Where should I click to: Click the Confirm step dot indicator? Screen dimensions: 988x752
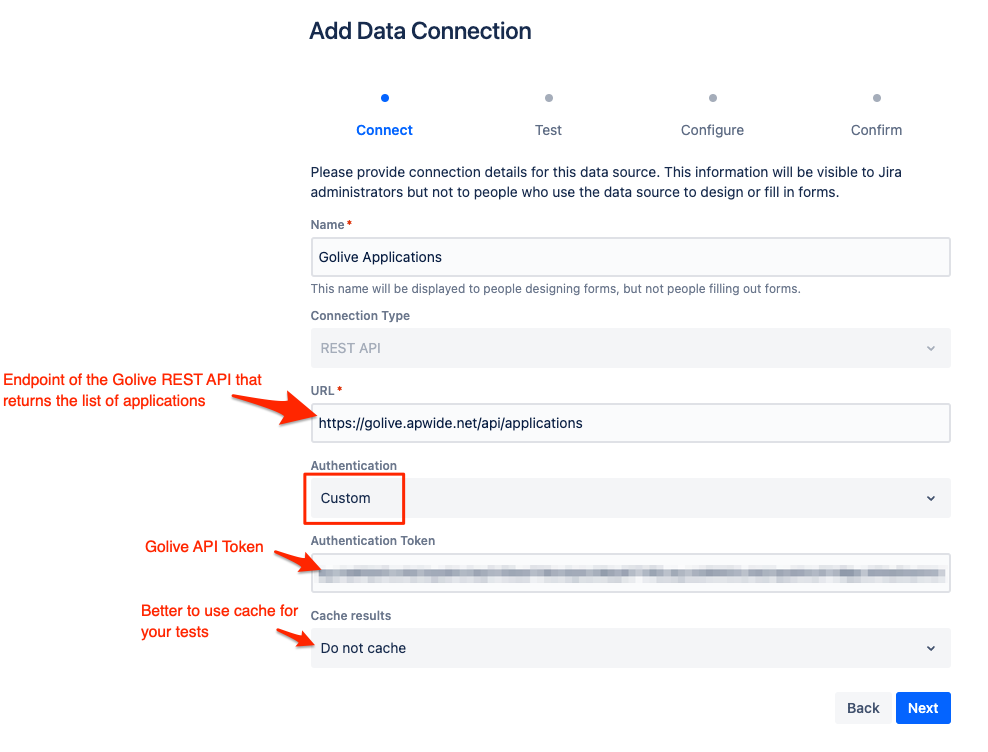(x=877, y=98)
